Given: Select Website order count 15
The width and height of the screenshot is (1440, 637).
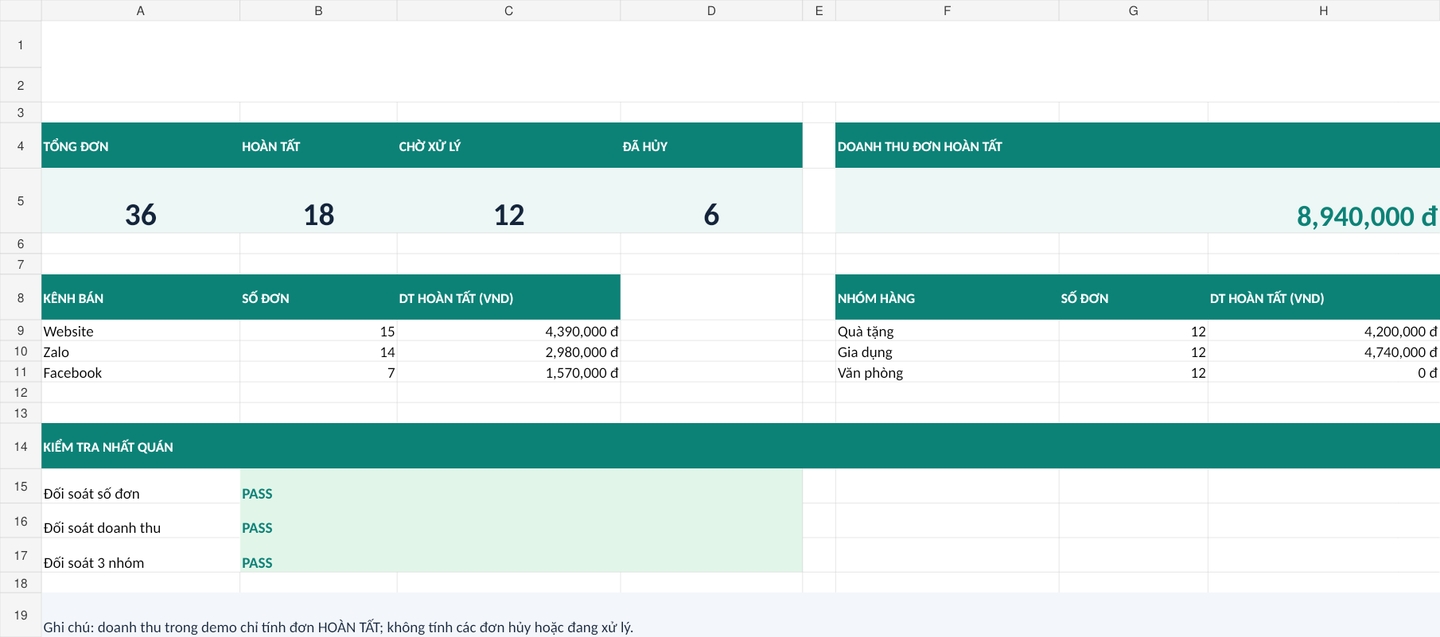Looking at the screenshot, I should click(x=318, y=331).
